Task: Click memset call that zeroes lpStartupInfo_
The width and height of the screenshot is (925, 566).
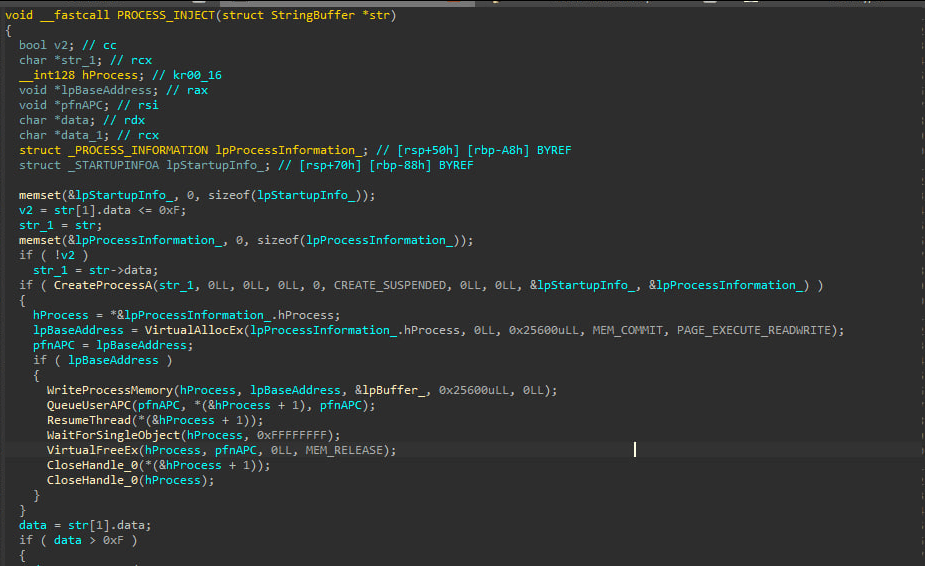Action: click(197, 195)
